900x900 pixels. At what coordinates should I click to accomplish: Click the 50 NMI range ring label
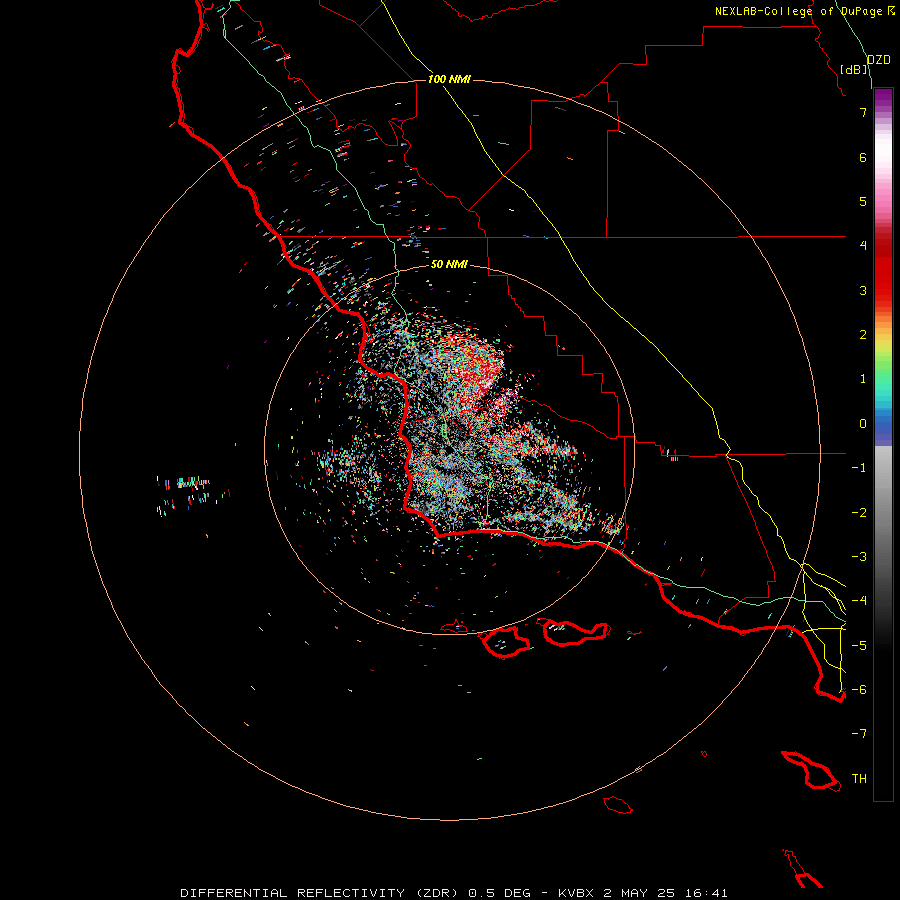point(449,264)
